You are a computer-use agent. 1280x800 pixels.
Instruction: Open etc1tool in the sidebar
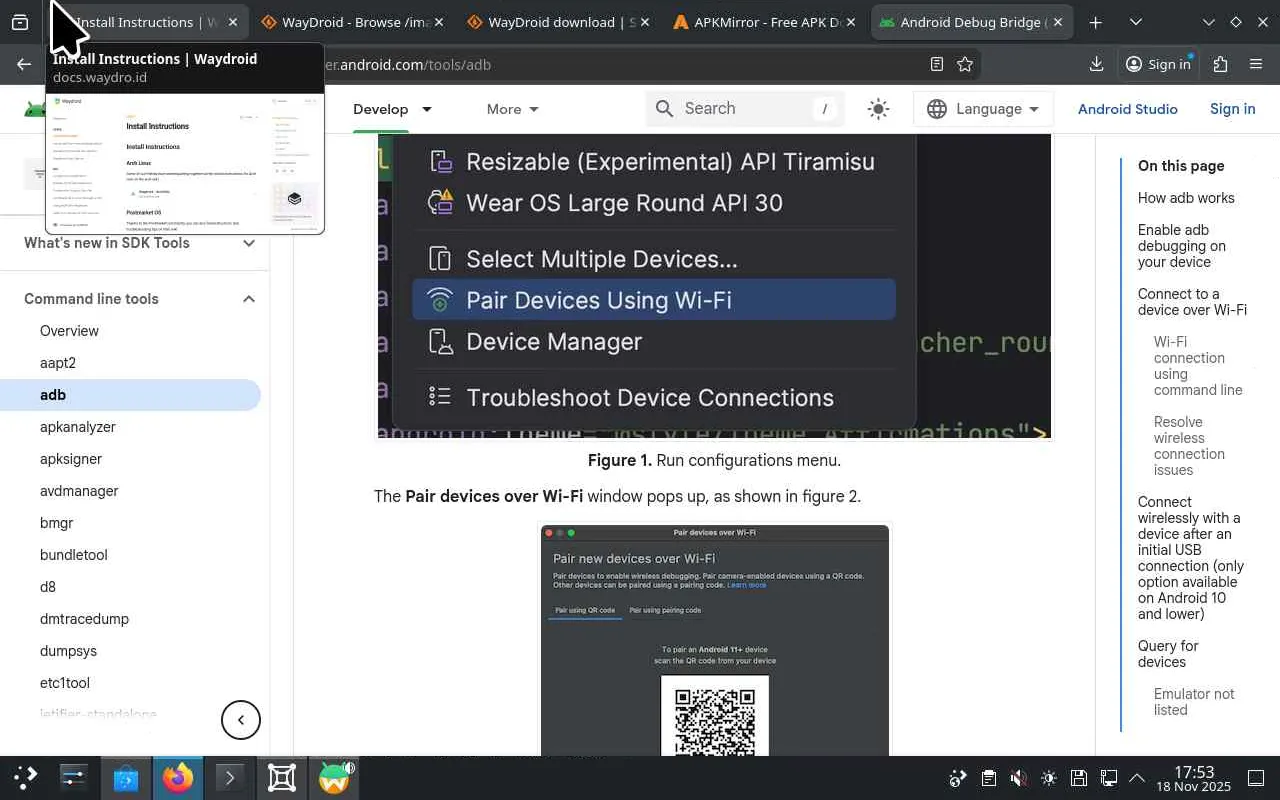click(x=65, y=683)
